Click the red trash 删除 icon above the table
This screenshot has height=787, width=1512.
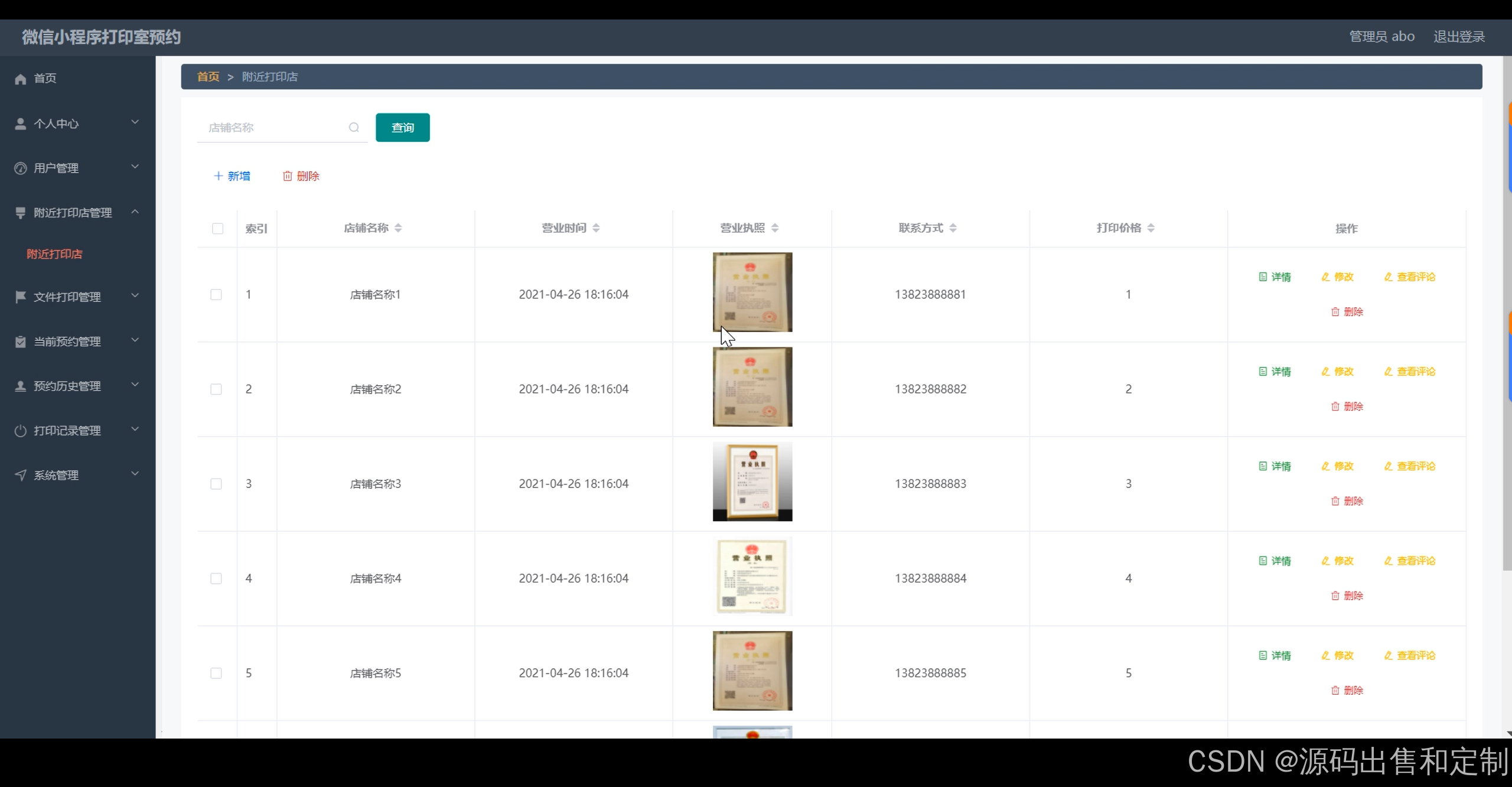tap(288, 176)
